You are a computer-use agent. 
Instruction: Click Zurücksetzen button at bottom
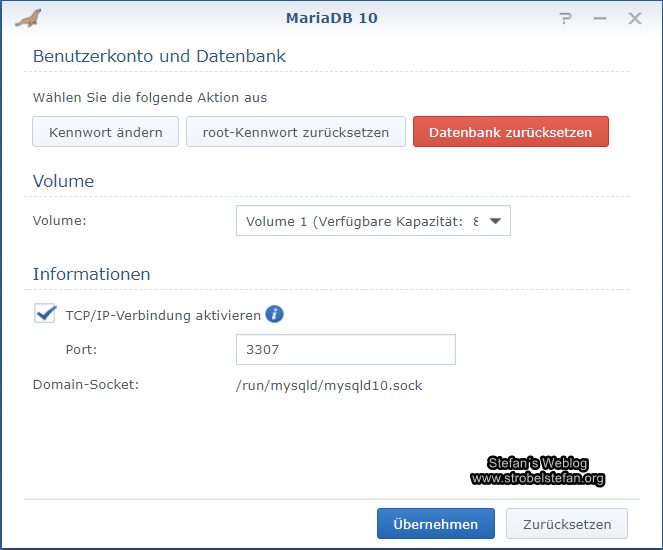pyautogui.click(x=567, y=524)
